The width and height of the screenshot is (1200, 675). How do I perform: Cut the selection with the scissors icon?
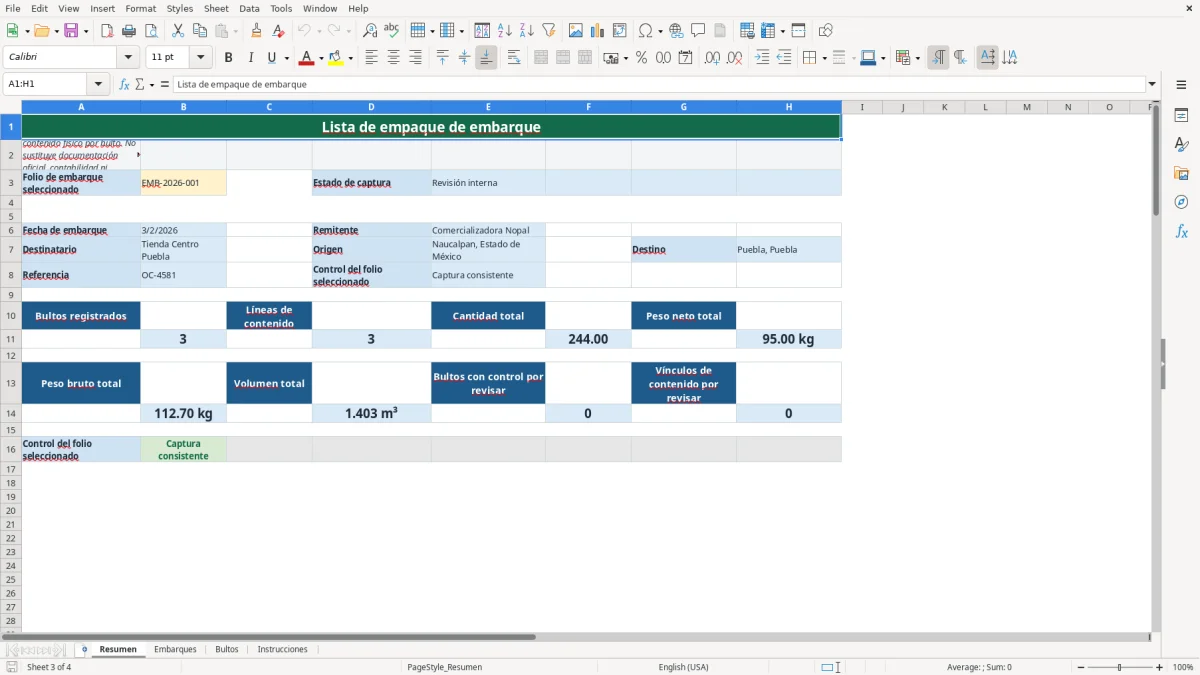point(178,31)
